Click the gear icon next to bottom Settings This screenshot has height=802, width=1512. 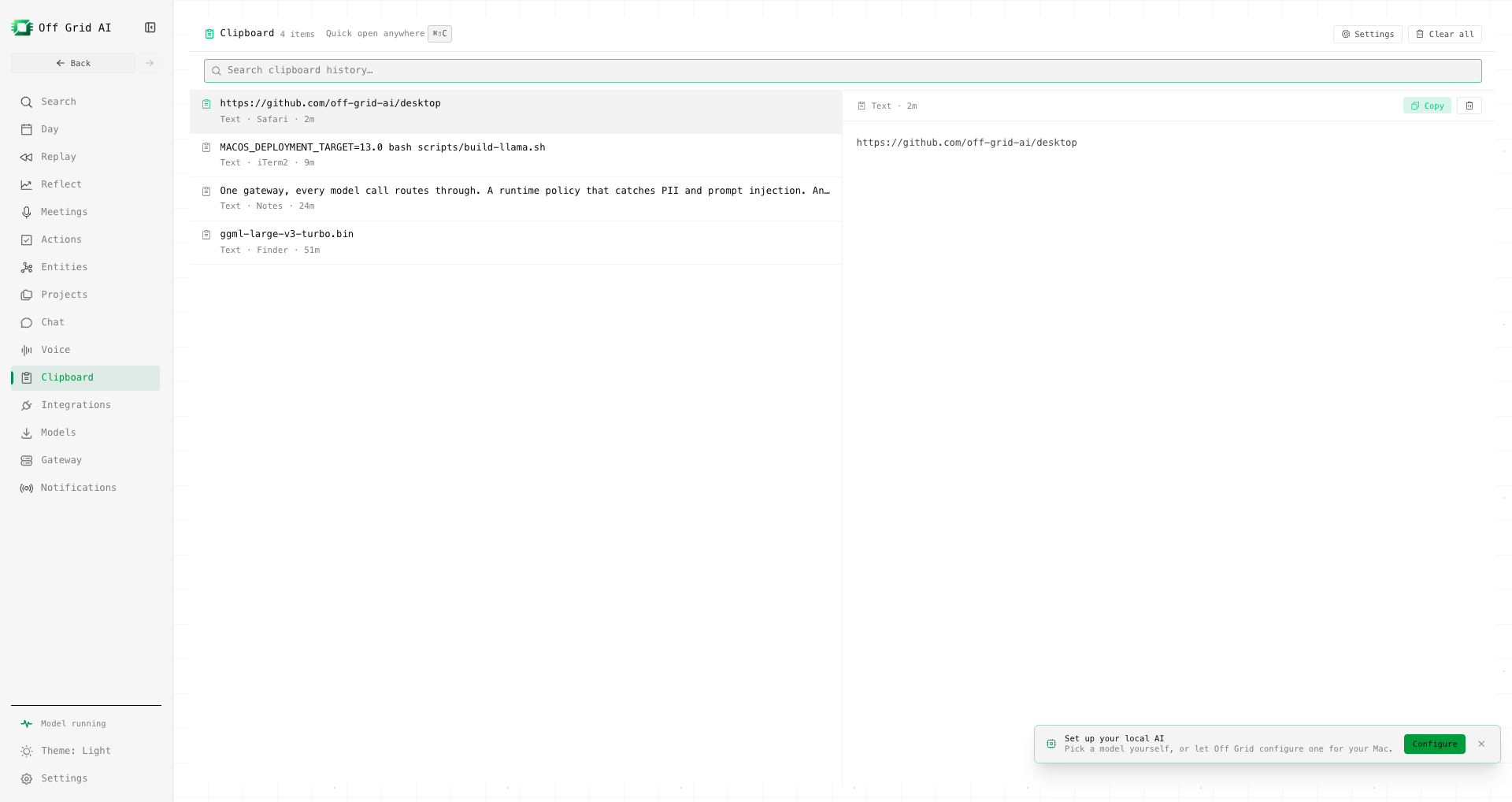(x=27, y=778)
